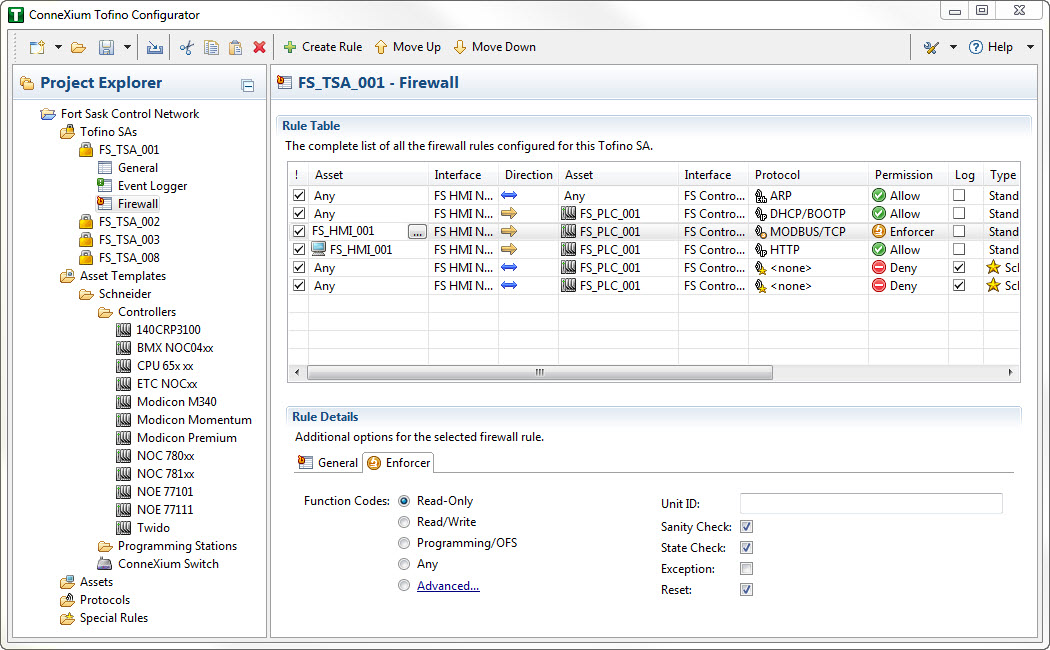Toggle Log checkbox for ARP rule

(x=959, y=195)
